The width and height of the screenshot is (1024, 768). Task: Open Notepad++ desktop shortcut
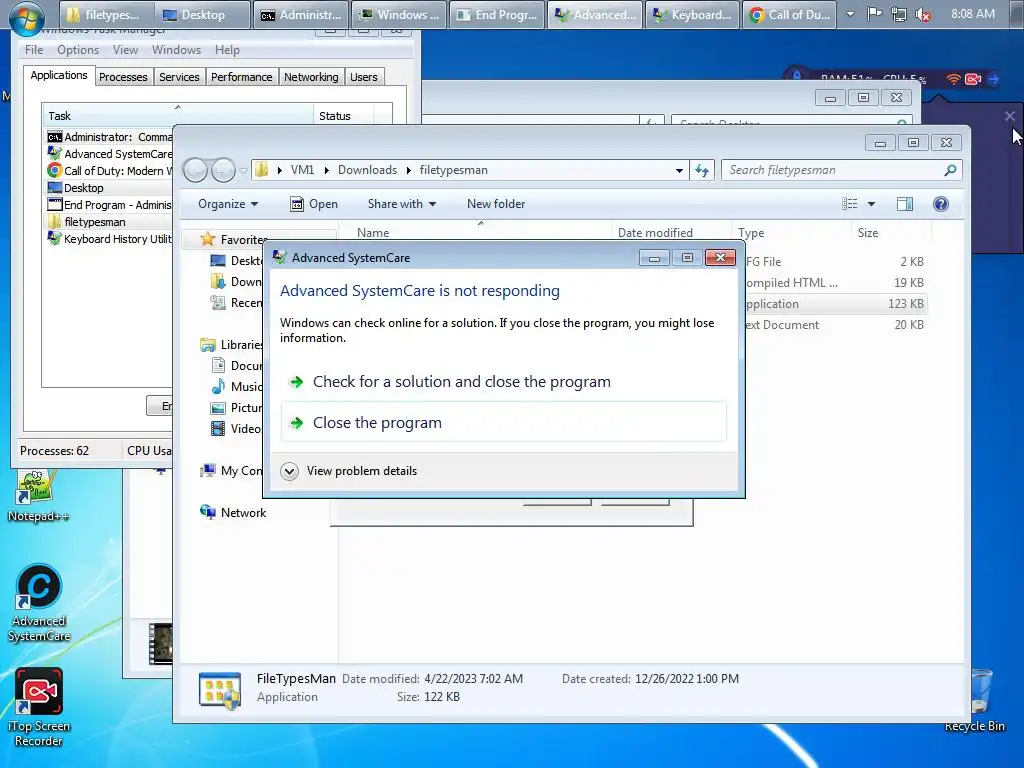(37, 496)
